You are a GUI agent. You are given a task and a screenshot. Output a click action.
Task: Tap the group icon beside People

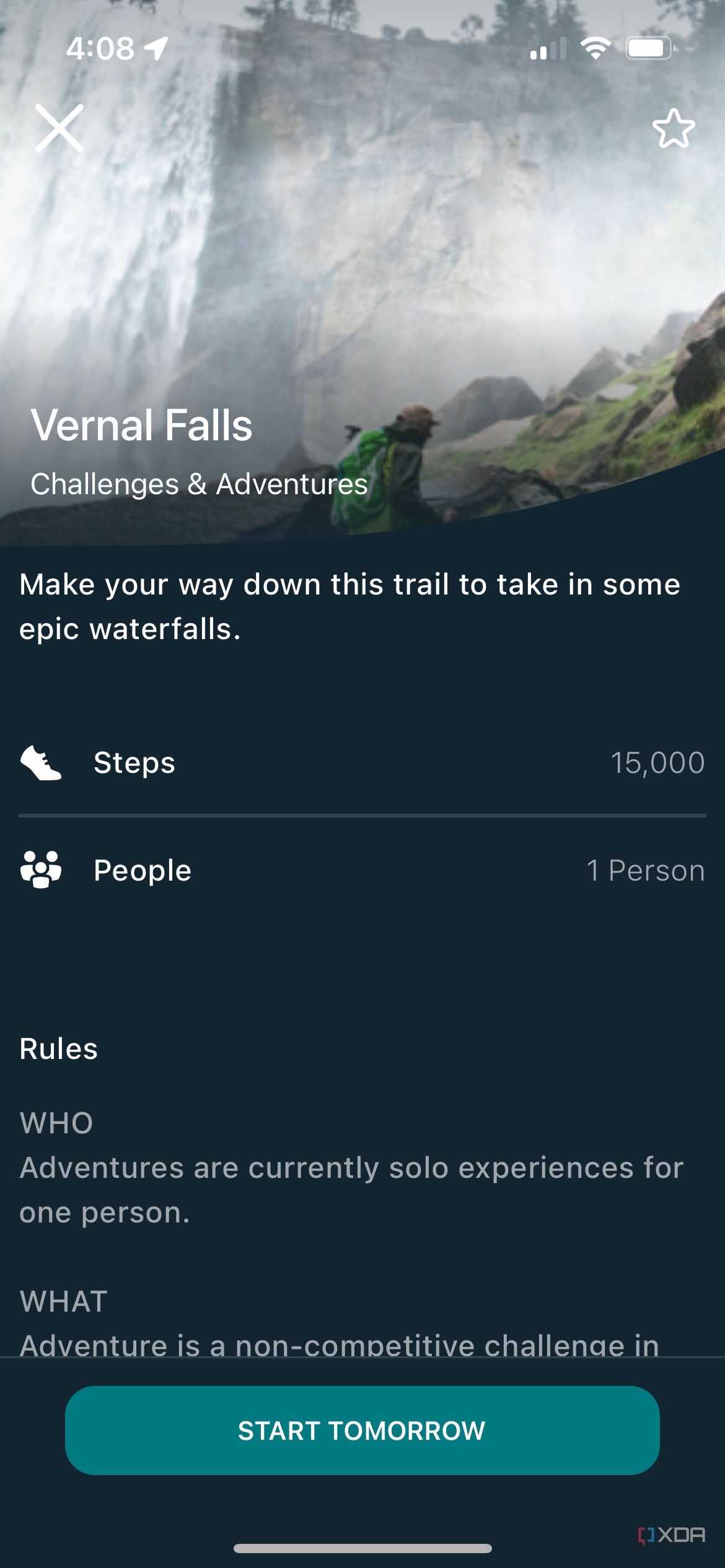(x=41, y=869)
